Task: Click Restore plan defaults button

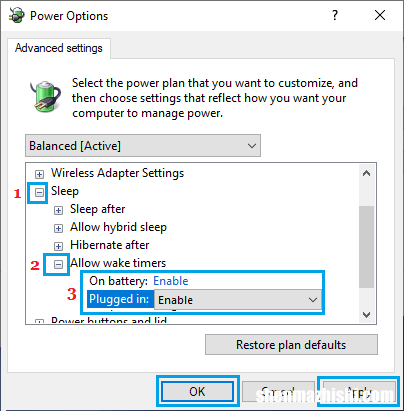Action: 291,345
